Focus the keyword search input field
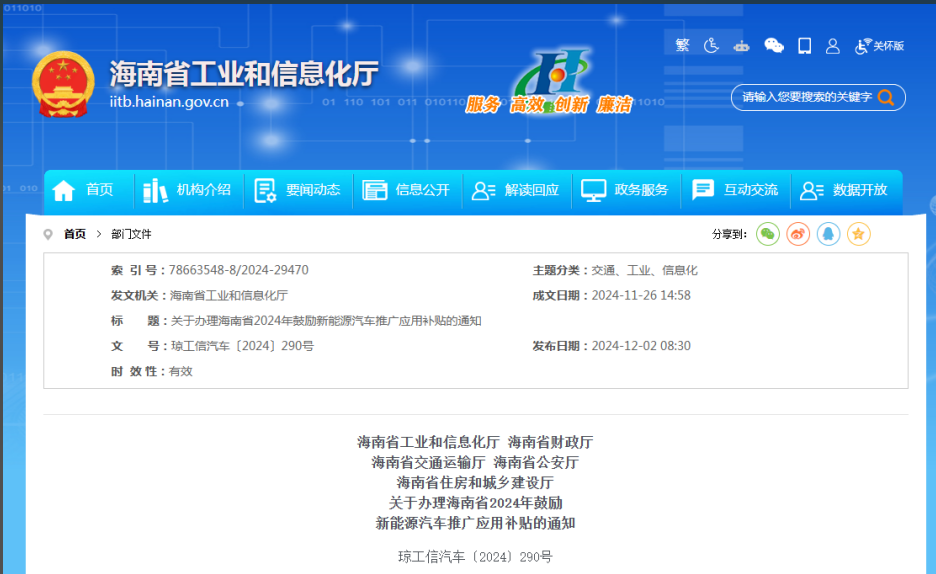Viewport: 936px width, 574px height. tap(806, 97)
